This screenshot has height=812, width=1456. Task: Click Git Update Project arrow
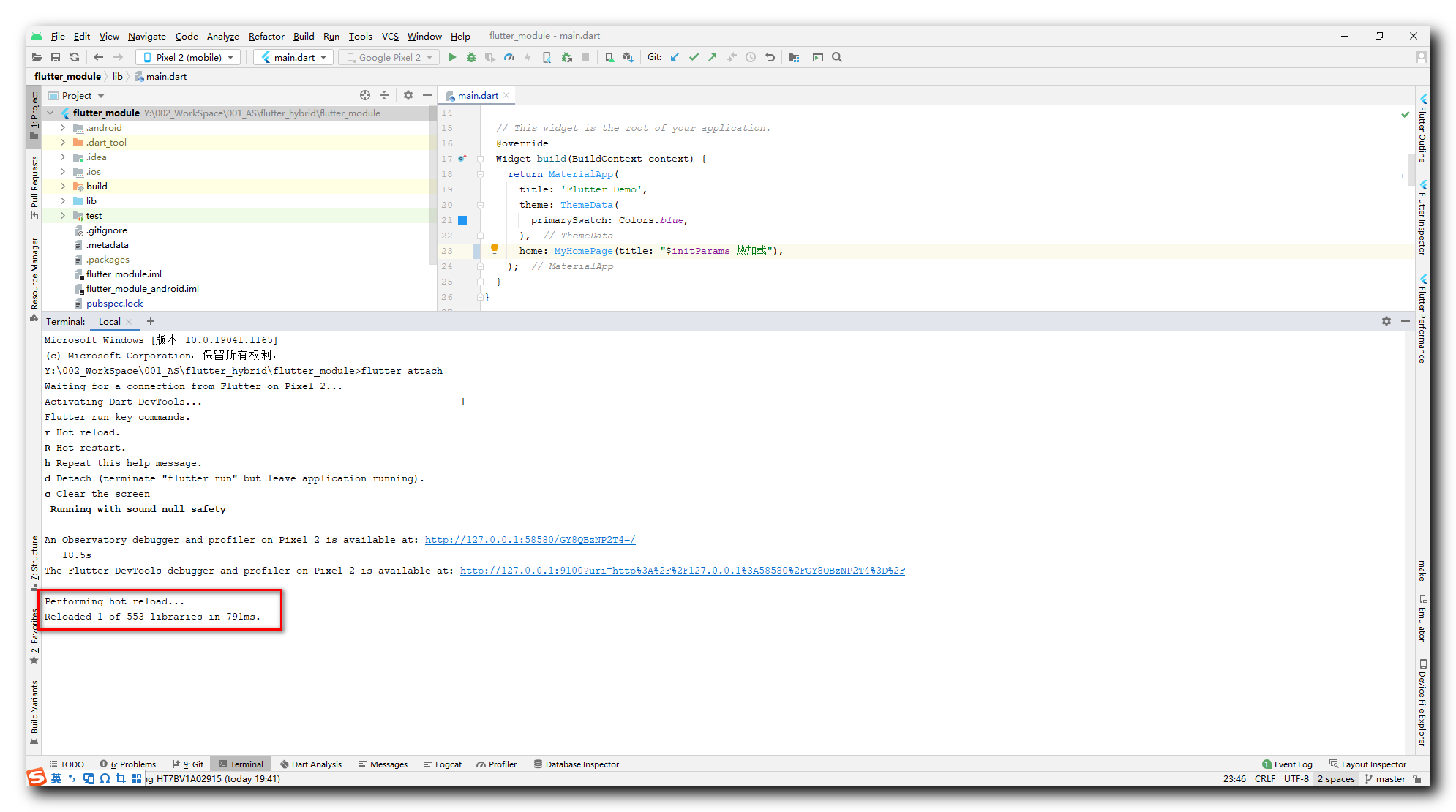(x=675, y=57)
